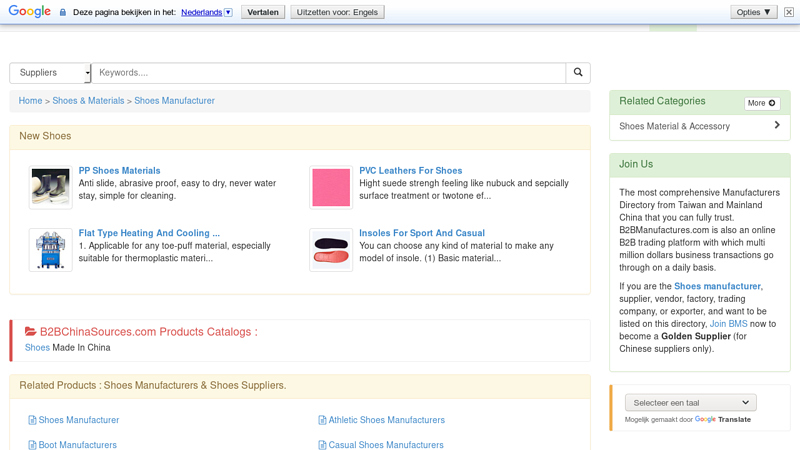
Task: Go to Home in the breadcrumb
Action: tap(30, 101)
